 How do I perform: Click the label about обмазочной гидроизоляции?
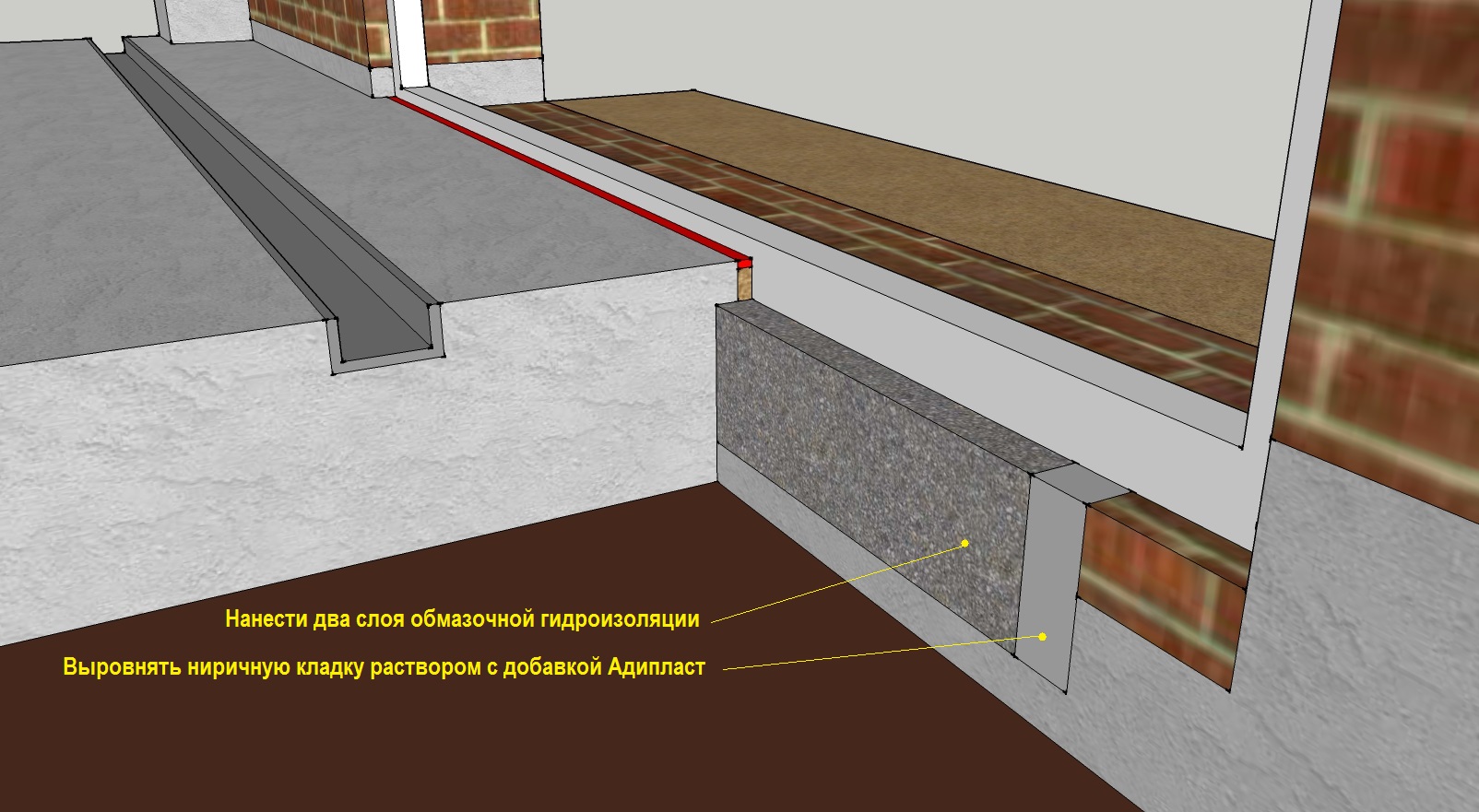click(462, 619)
